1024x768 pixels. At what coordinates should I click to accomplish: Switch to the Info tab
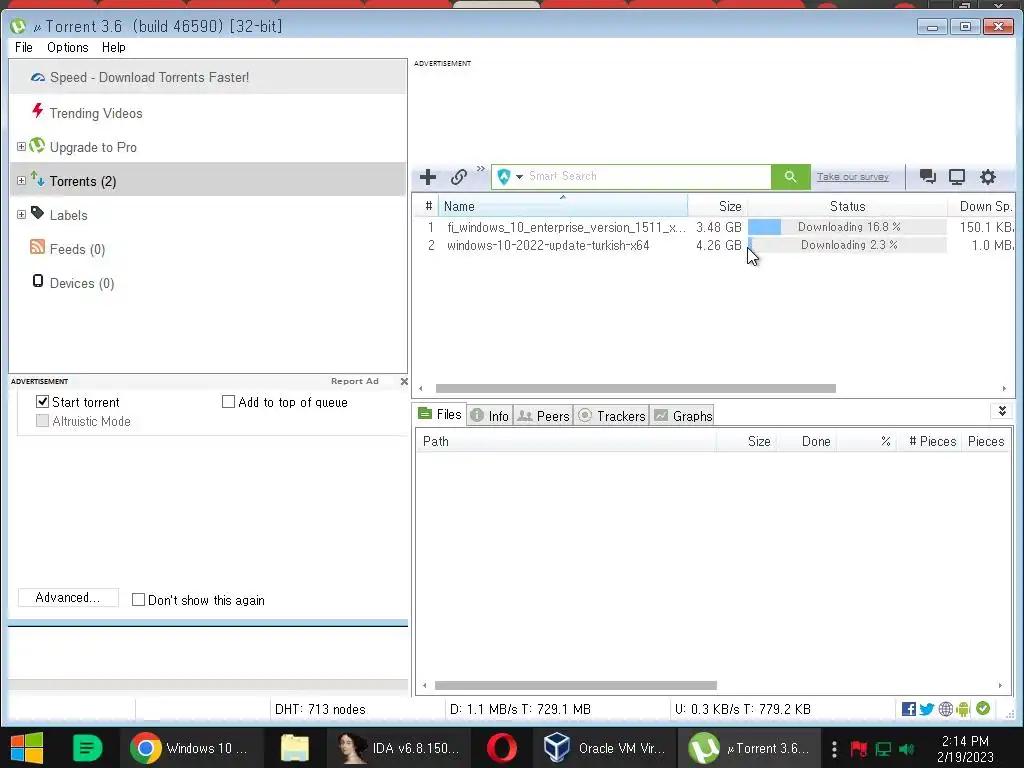[x=490, y=416]
